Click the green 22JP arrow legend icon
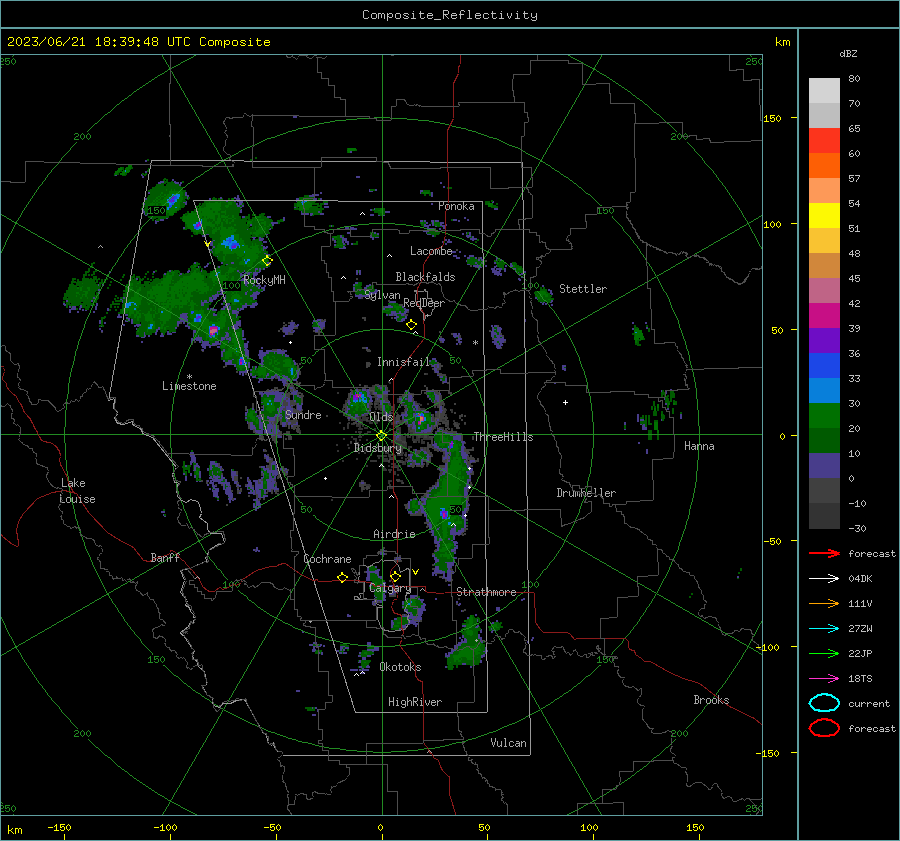The width and height of the screenshot is (900, 841). tap(824, 653)
